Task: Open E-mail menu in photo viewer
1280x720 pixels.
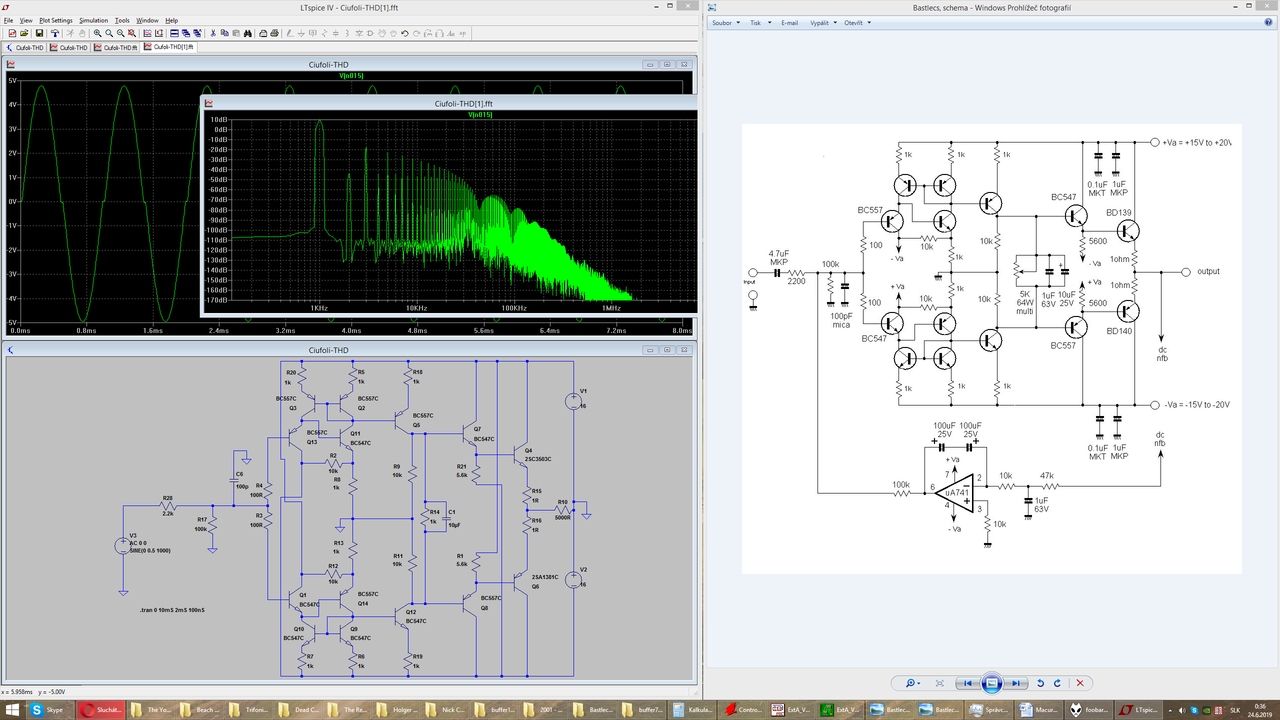Action: [x=790, y=22]
